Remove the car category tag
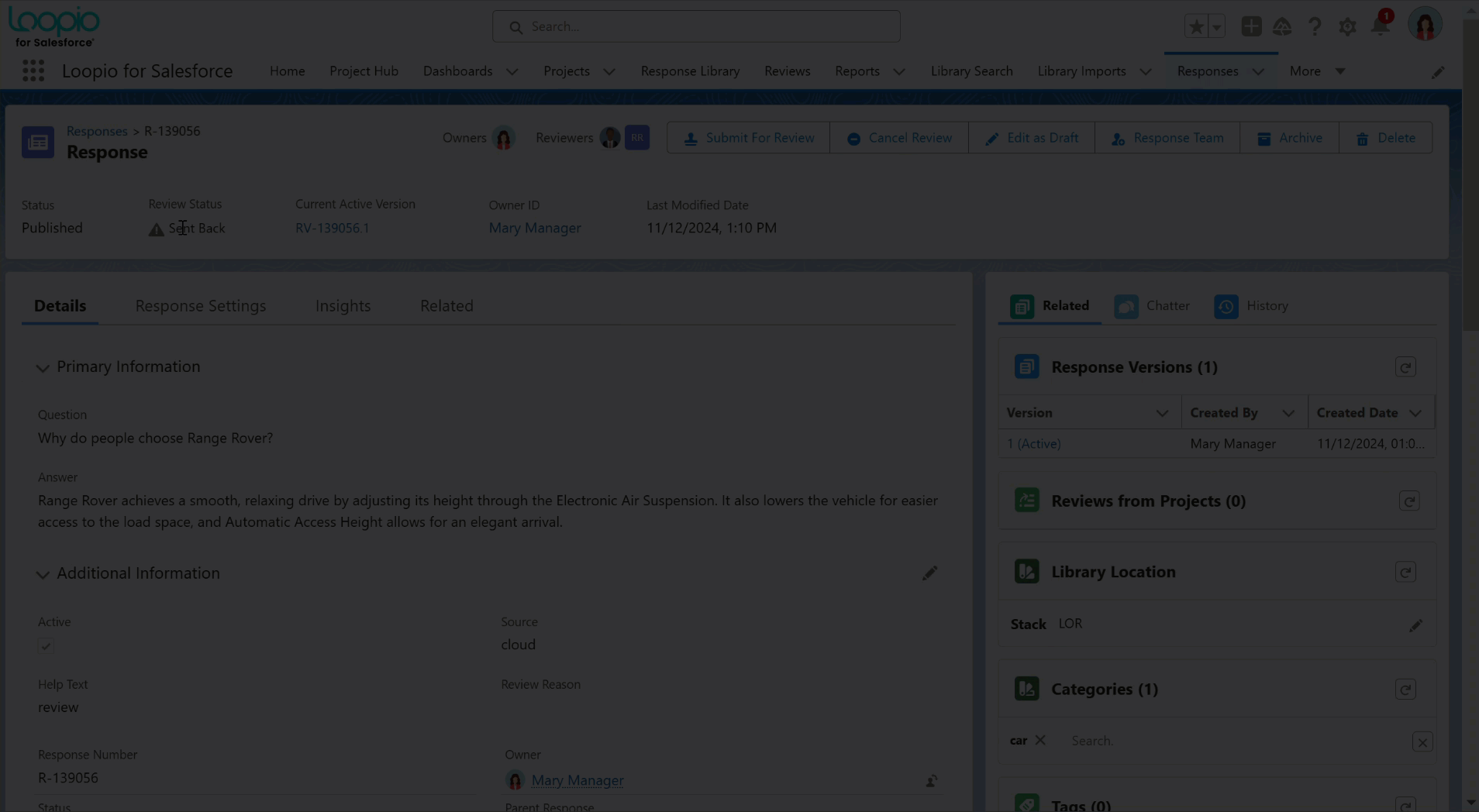This screenshot has height=812, width=1479. tap(1040, 740)
